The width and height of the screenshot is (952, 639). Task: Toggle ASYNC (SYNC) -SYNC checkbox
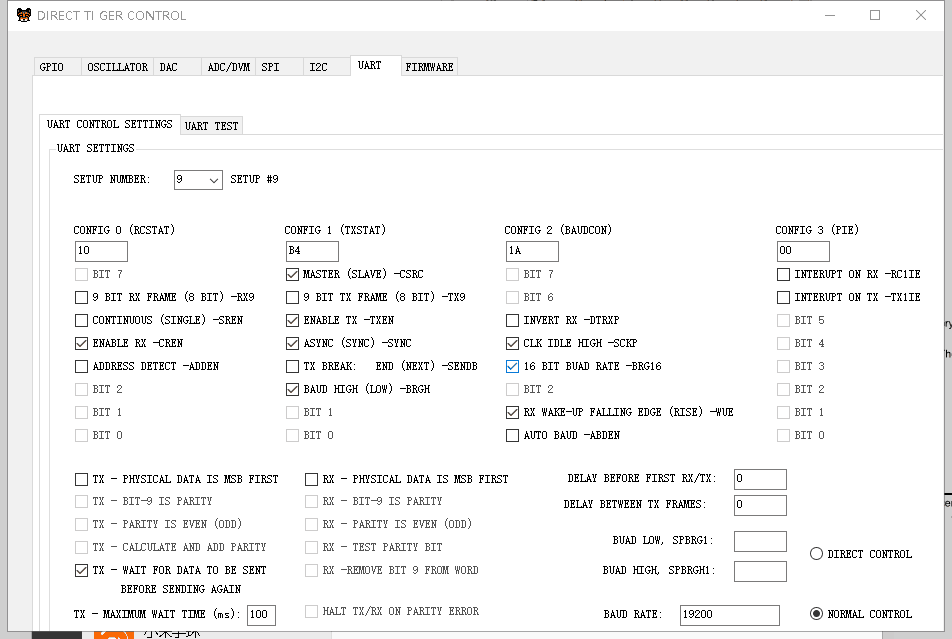point(293,343)
